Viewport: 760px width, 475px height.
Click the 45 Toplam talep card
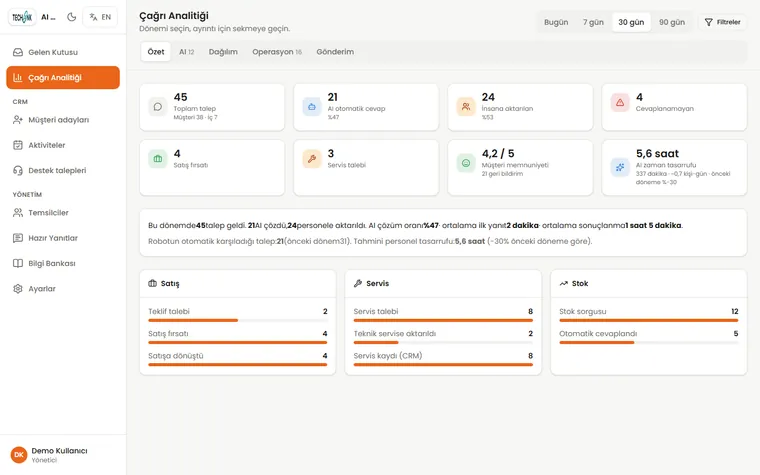click(212, 107)
